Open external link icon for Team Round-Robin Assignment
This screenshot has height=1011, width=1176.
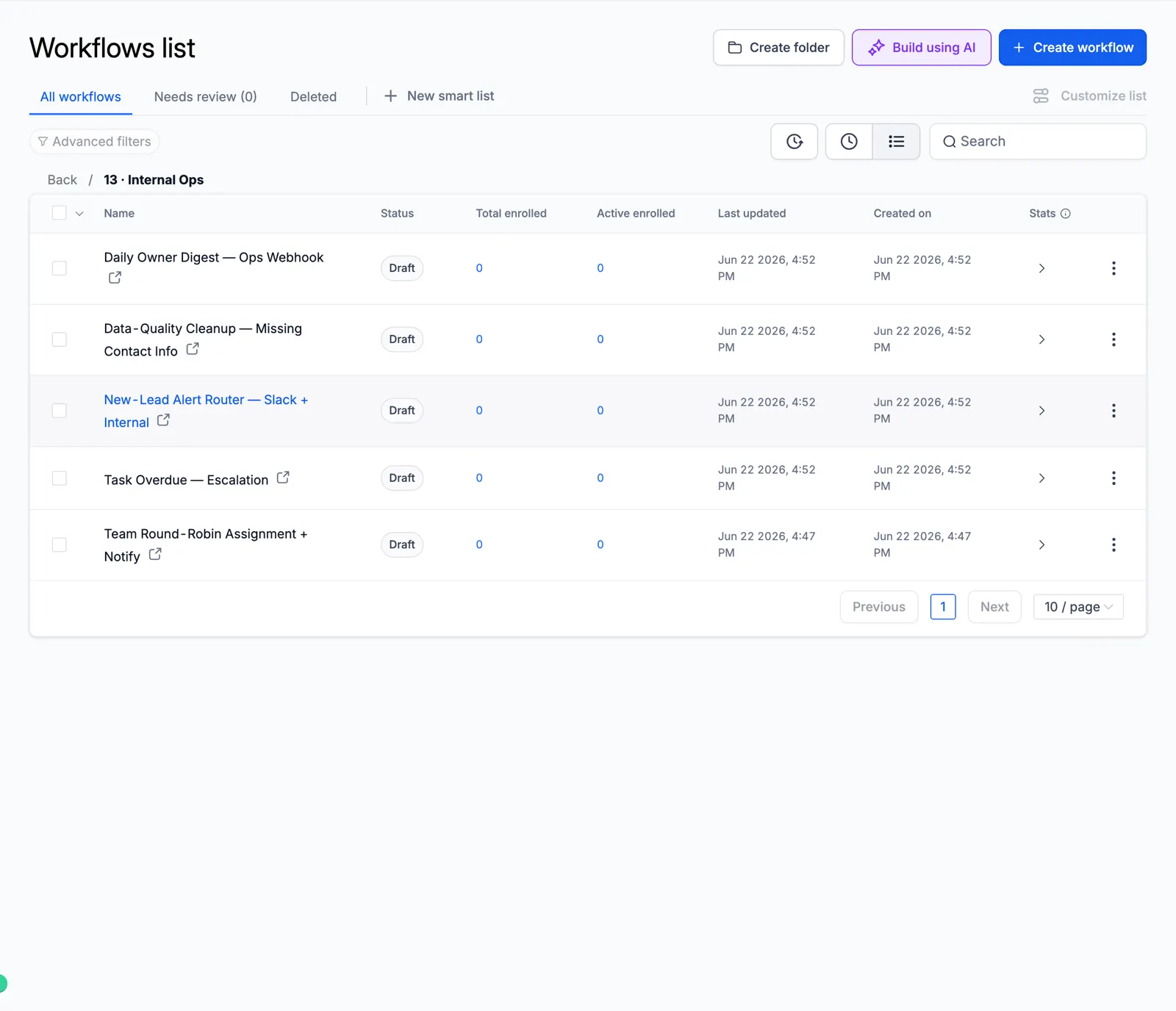click(155, 555)
